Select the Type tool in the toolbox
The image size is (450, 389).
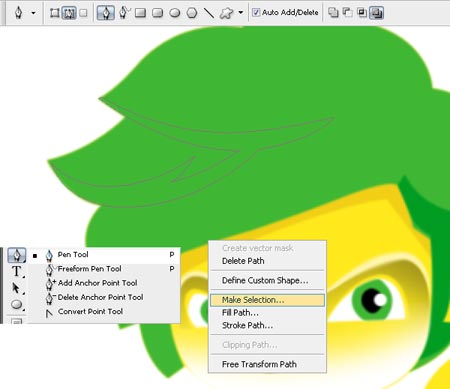pos(16,271)
